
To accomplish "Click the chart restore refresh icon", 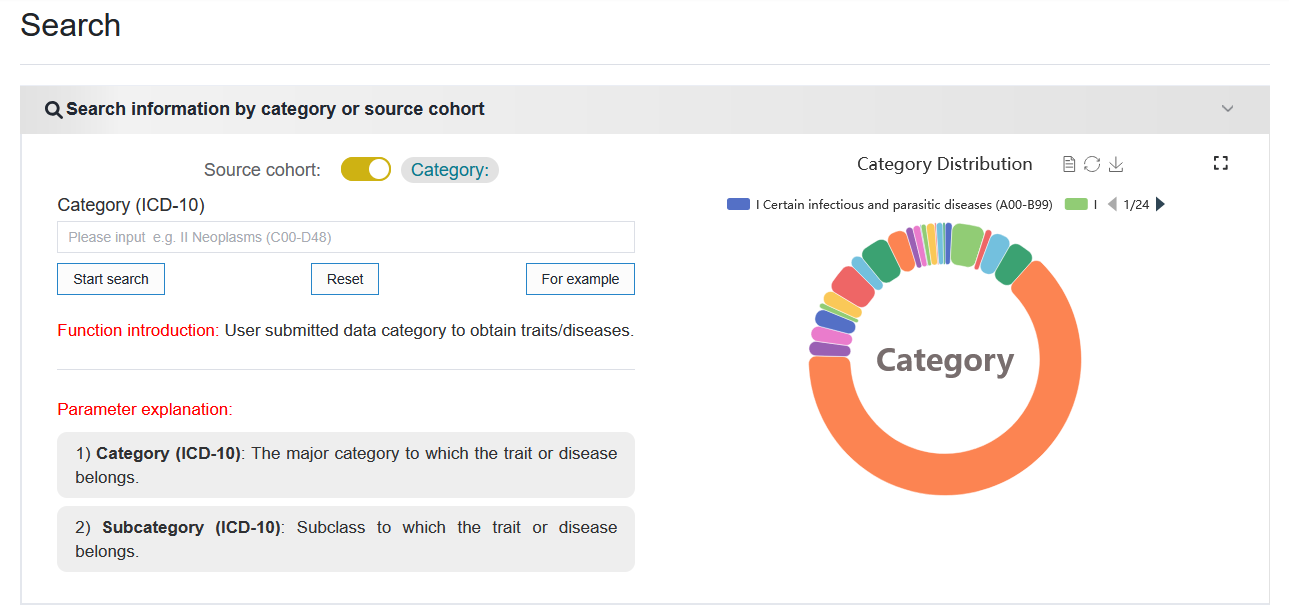I will point(1092,164).
